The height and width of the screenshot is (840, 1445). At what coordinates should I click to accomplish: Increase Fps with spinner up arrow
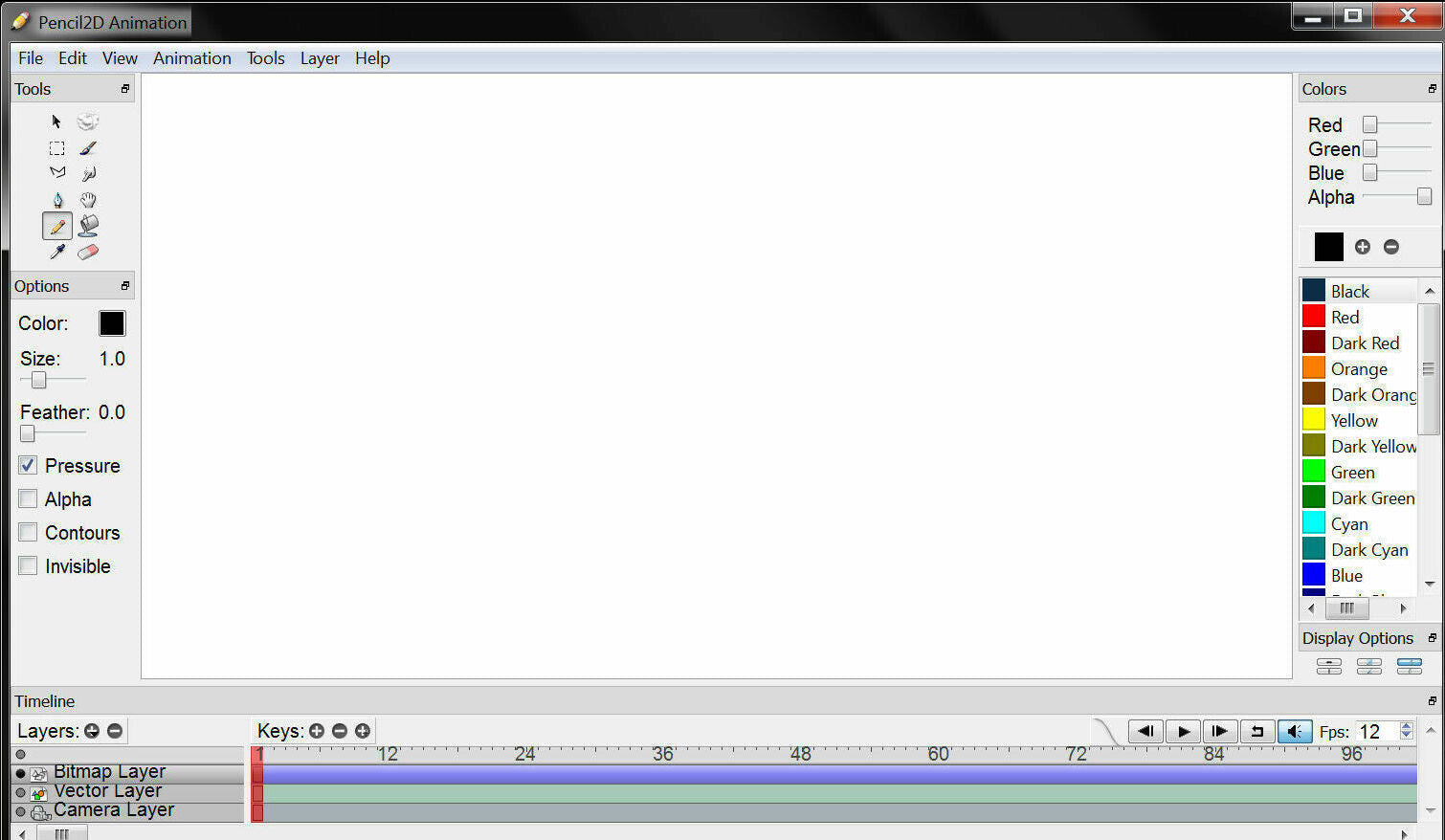pos(1406,726)
